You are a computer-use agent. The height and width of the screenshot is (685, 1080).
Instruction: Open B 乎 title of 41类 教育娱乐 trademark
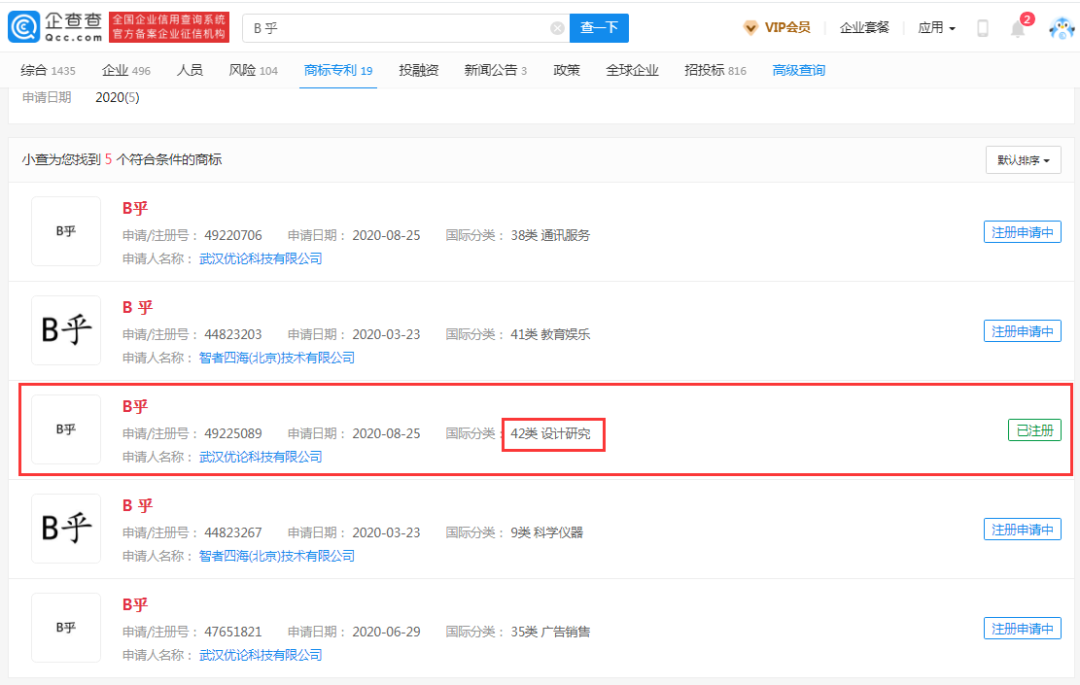(137, 308)
